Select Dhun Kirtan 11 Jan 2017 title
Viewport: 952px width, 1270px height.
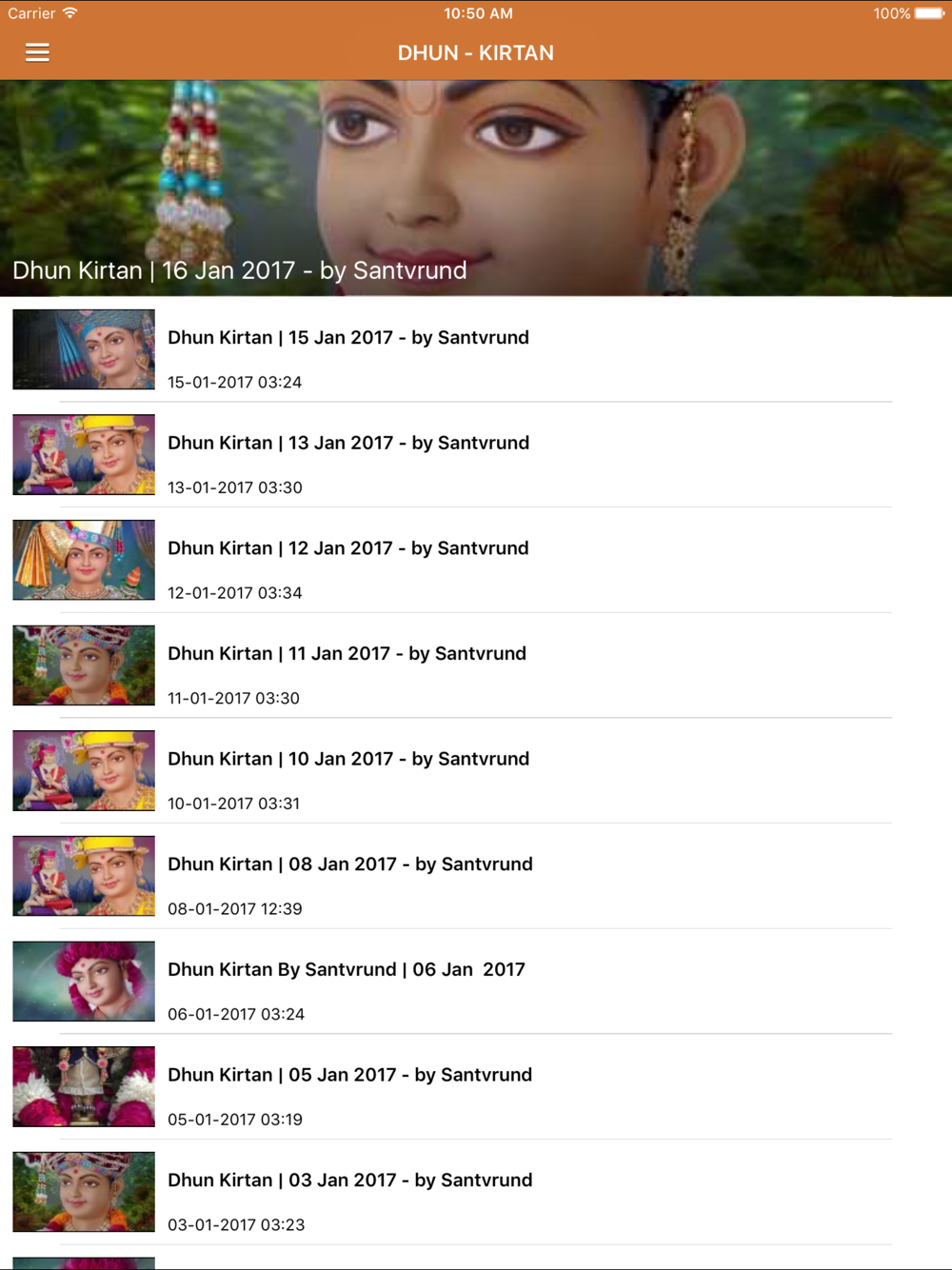tap(347, 653)
